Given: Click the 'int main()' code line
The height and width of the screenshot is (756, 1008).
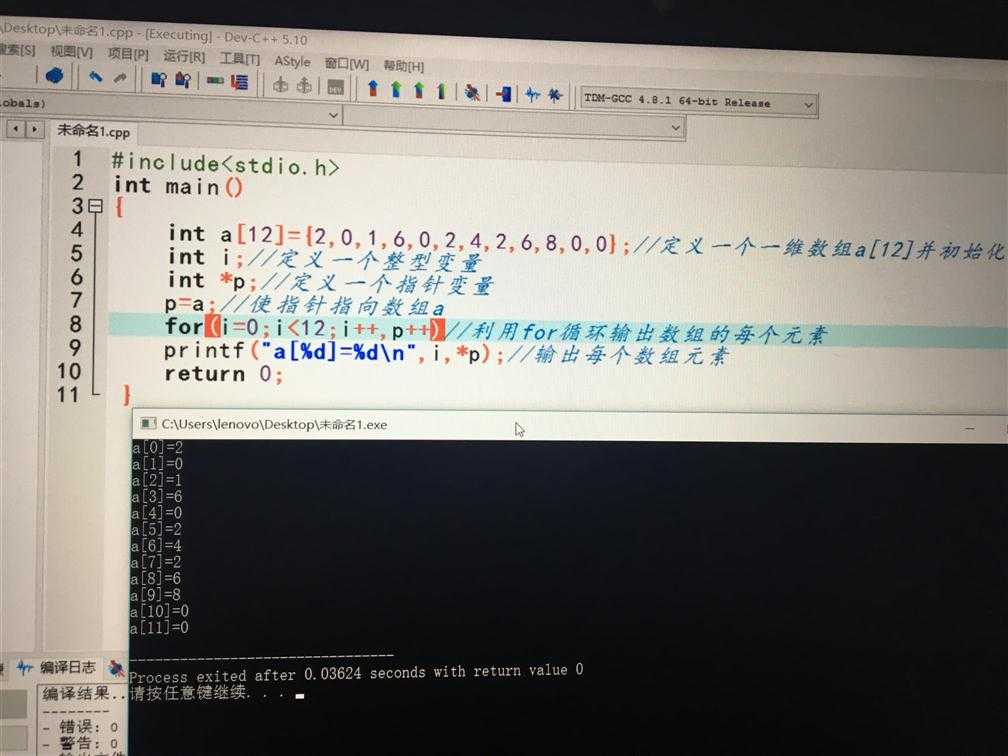Looking at the screenshot, I should (x=178, y=186).
